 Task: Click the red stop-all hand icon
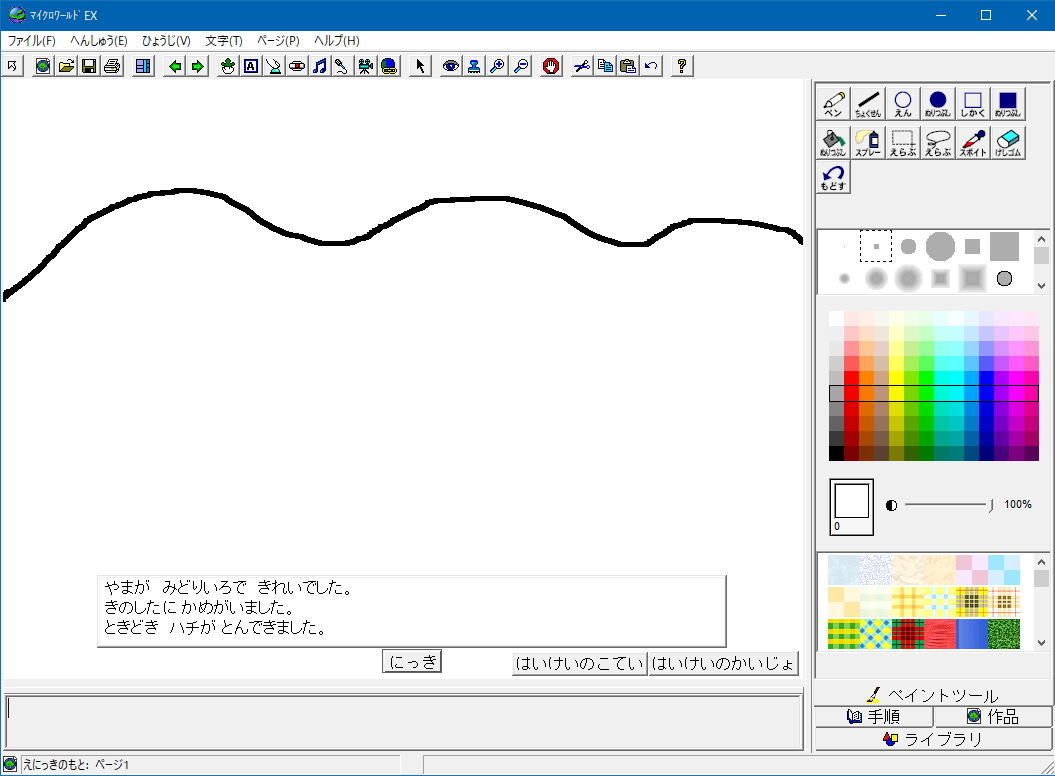(x=551, y=66)
